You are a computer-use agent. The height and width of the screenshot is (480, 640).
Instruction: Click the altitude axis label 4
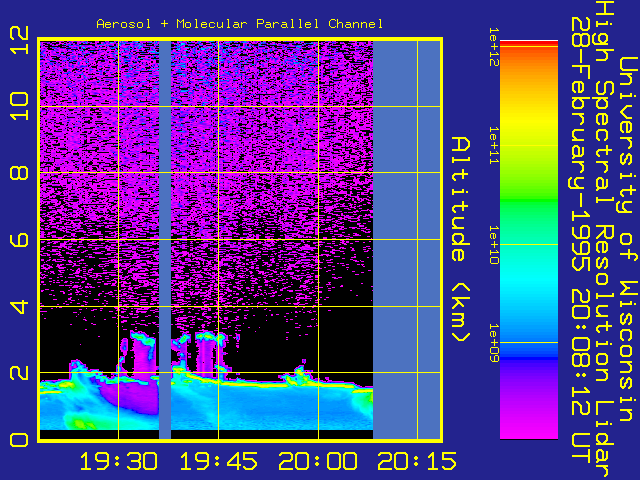(x=19, y=306)
